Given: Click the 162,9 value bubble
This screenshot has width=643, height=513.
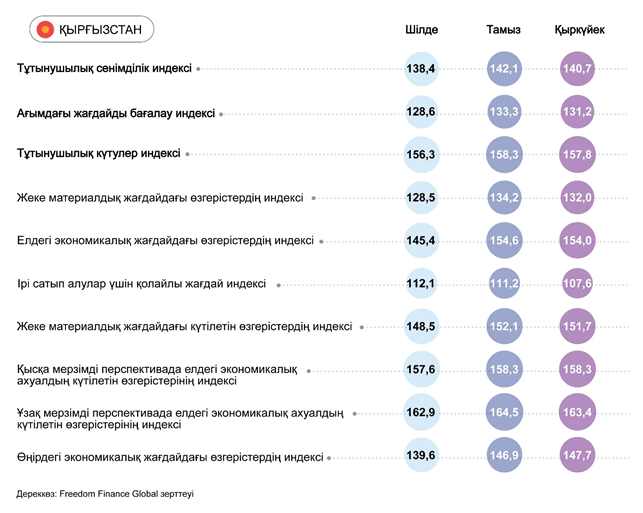Looking at the screenshot, I should coord(421,413).
